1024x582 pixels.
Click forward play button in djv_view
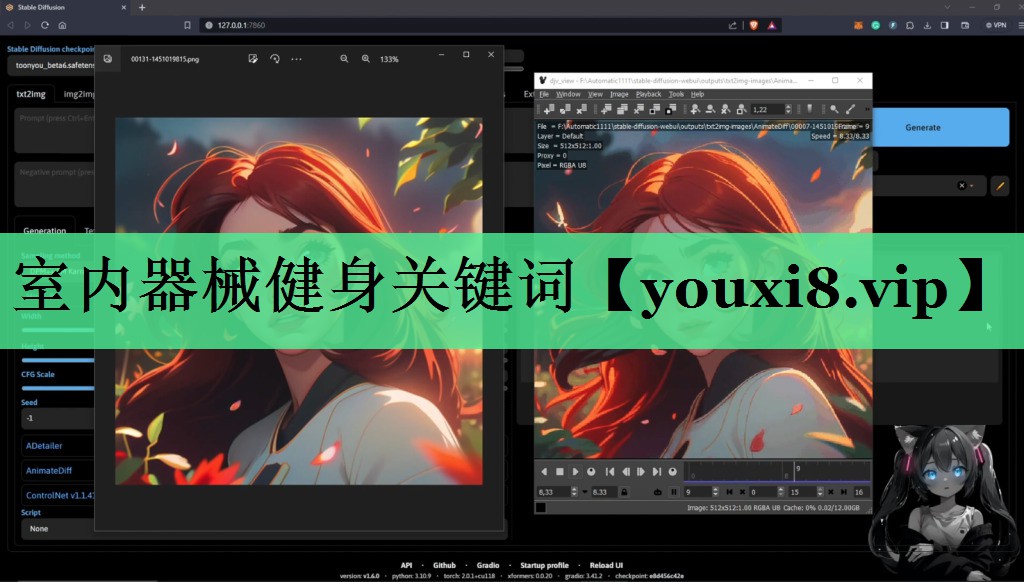click(x=575, y=472)
